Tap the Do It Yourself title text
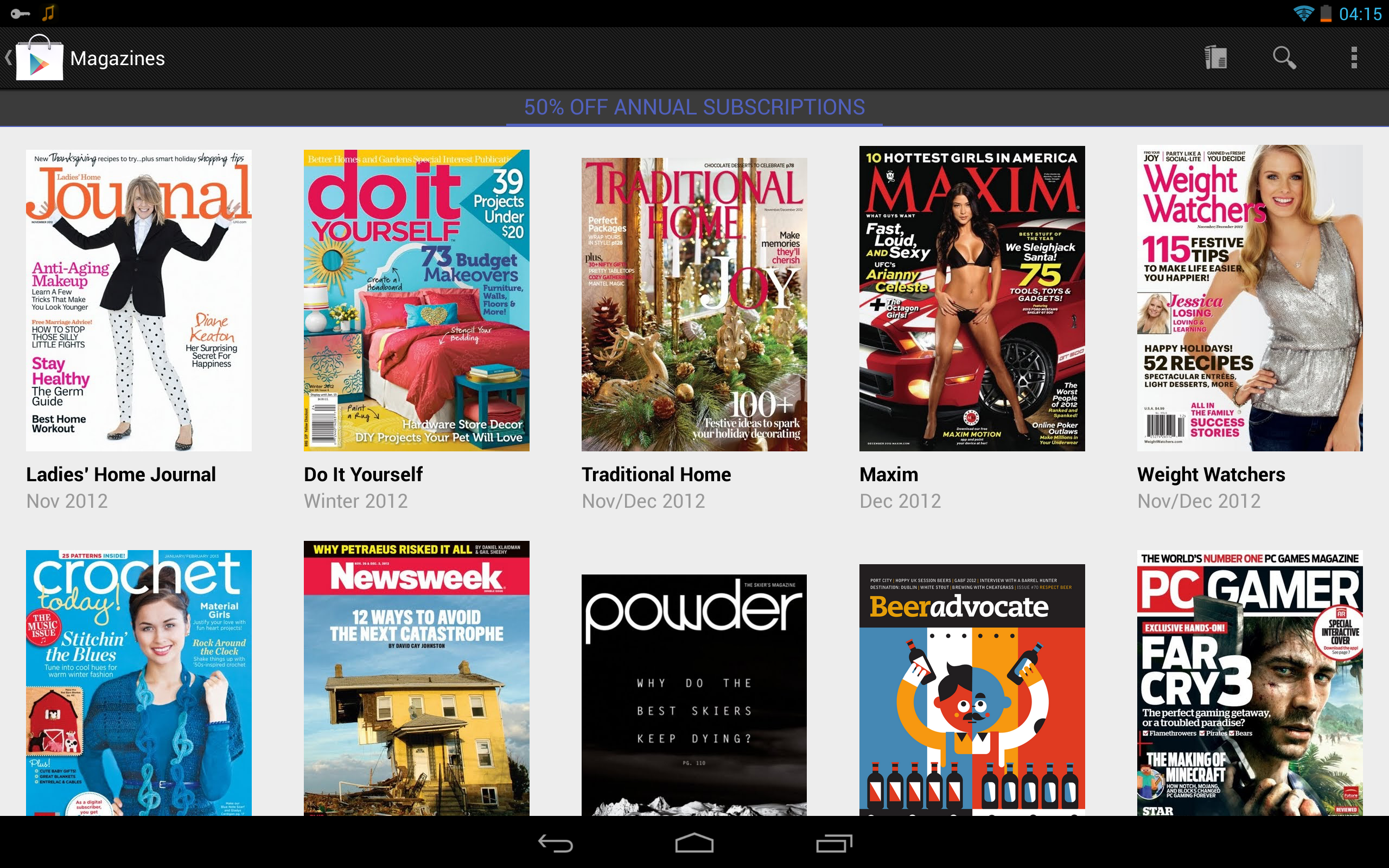 364,475
